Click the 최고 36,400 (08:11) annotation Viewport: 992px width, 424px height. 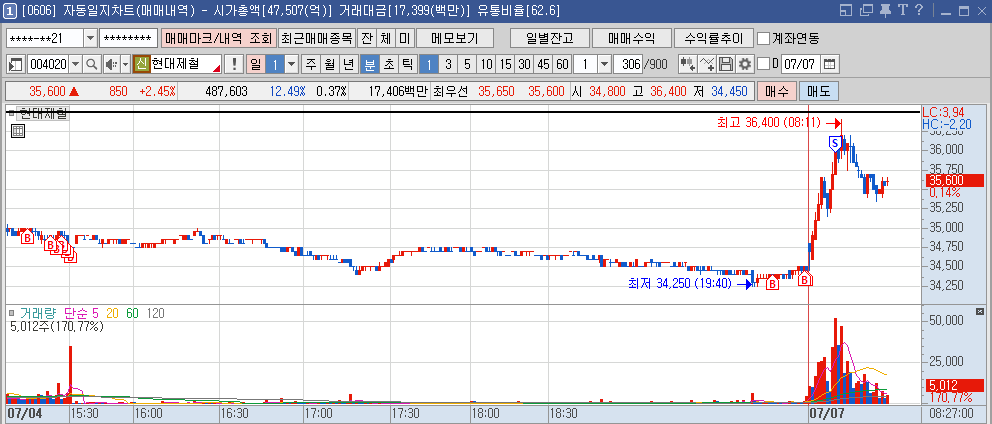pyautogui.click(x=771, y=123)
